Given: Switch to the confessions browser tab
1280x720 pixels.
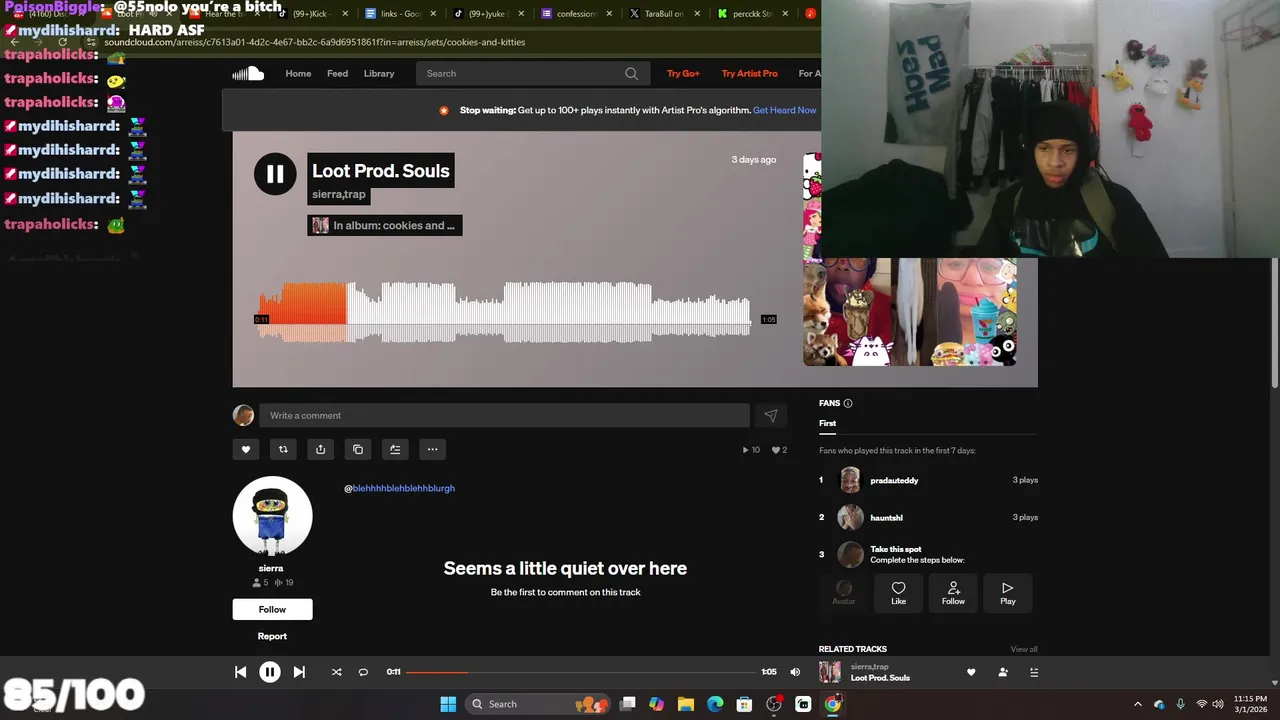Looking at the screenshot, I should click(x=575, y=14).
